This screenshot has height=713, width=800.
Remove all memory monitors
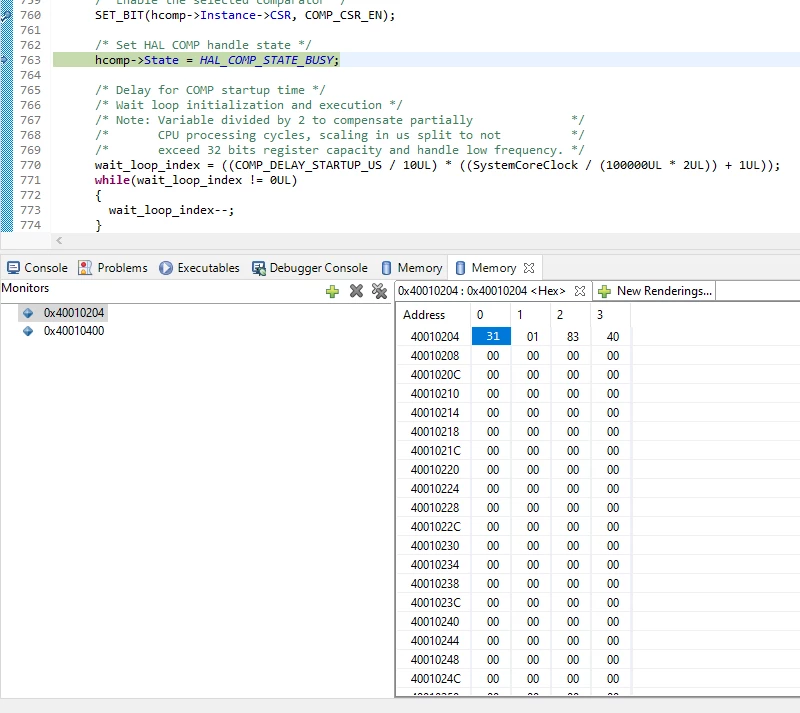point(379,291)
